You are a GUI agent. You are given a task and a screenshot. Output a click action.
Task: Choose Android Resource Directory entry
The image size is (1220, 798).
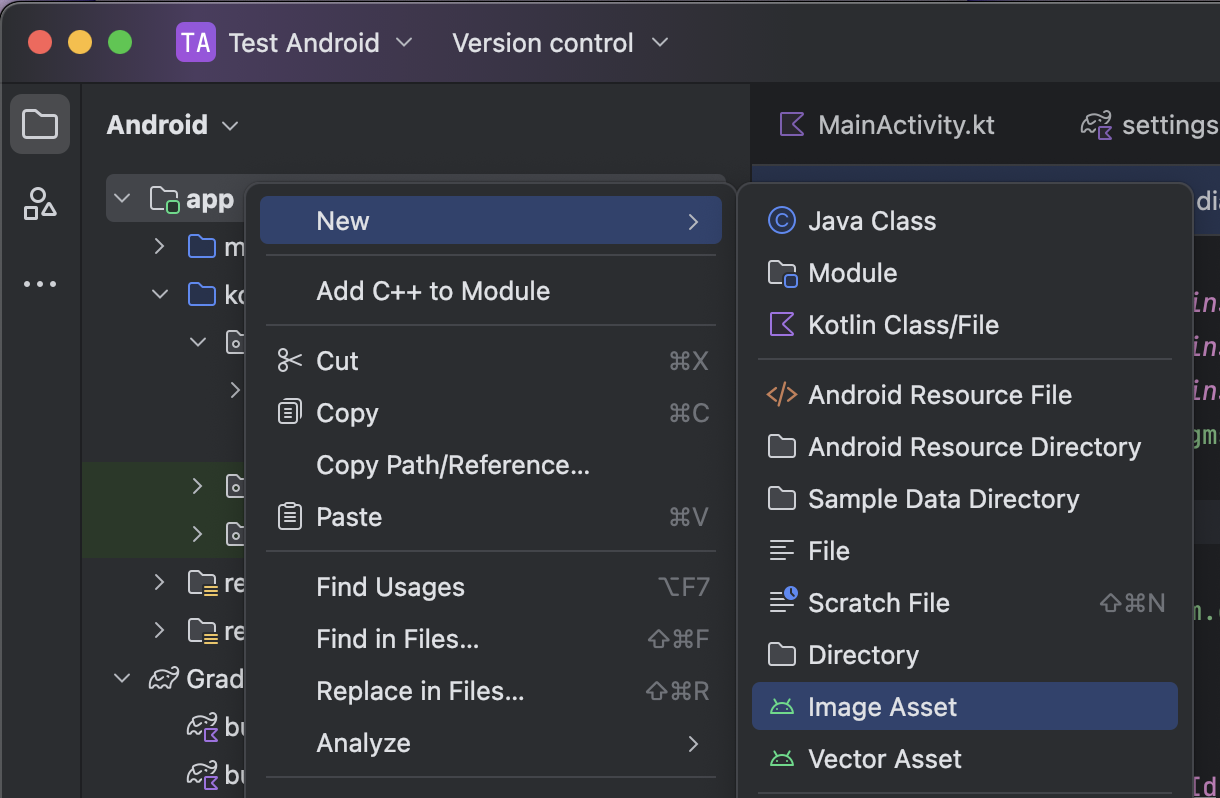[x=965, y=447]
